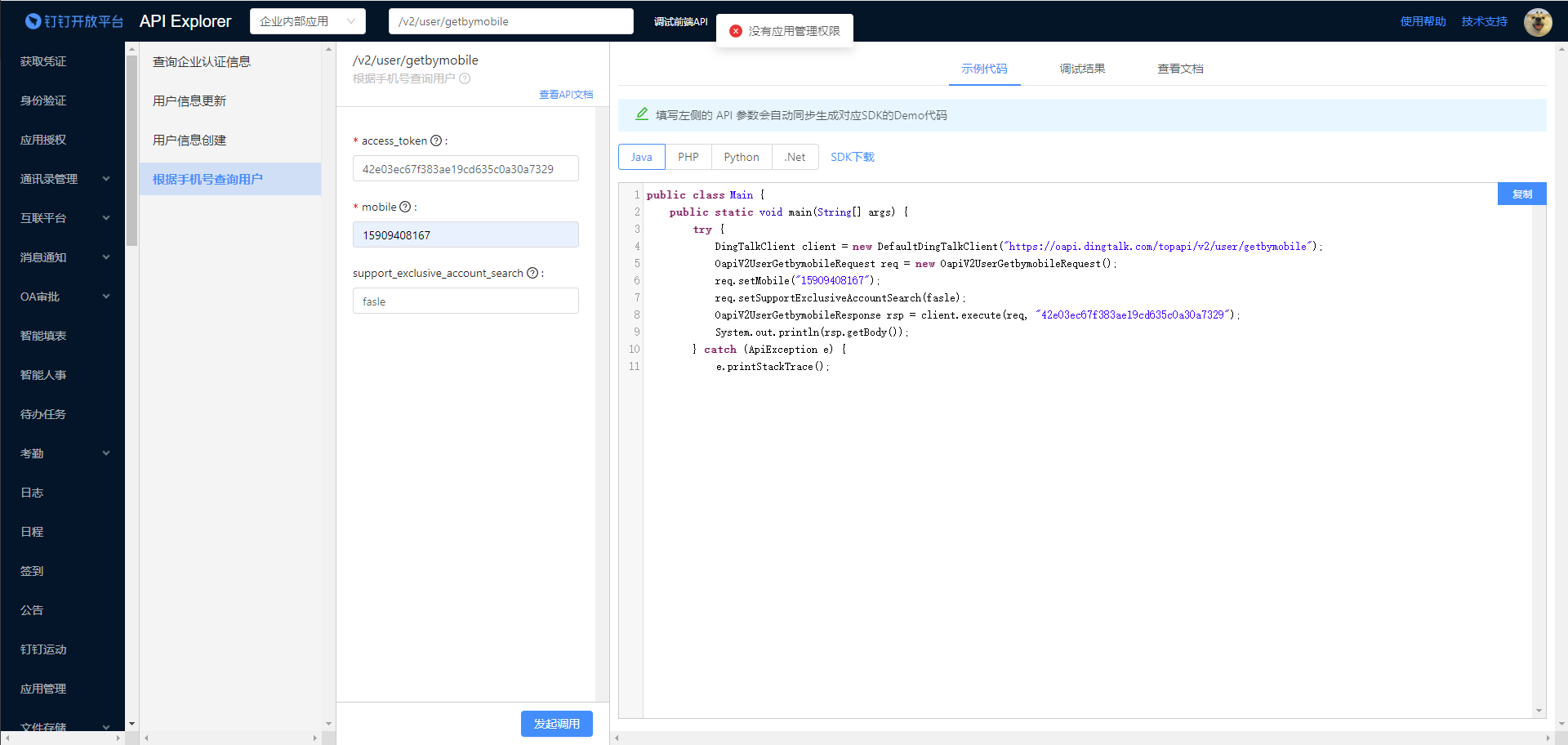Select the Java code tab
The height and width of the screenshot is (745, 1568).
pos(642,157)
